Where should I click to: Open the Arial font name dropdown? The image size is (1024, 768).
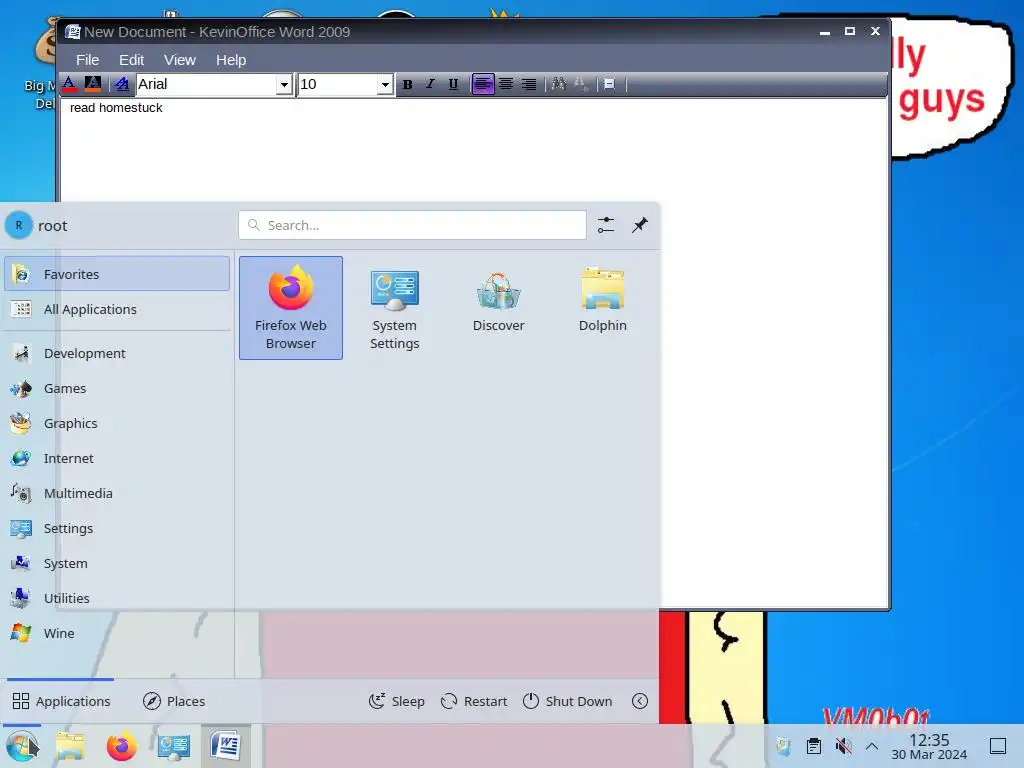point(283,85)
